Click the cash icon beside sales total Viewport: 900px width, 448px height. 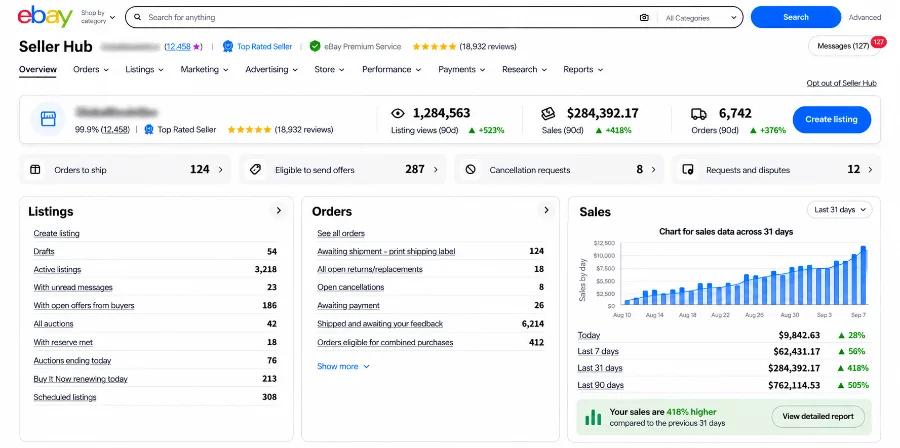coord(549,113)
